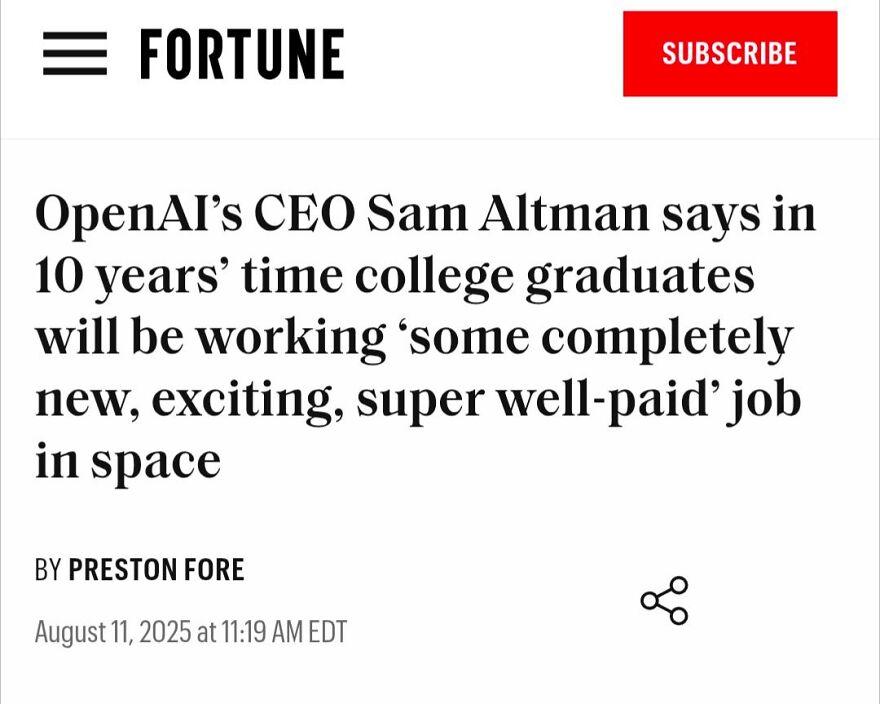
Task: Click the BY PRESTON FORE byline
Action: click(x=140, y=570)
